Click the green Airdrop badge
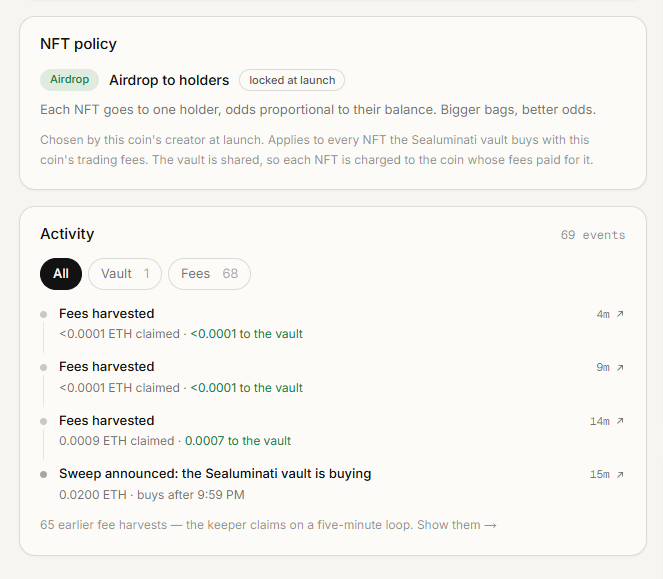This screenshot has width=663, height=579. (69, 80)
